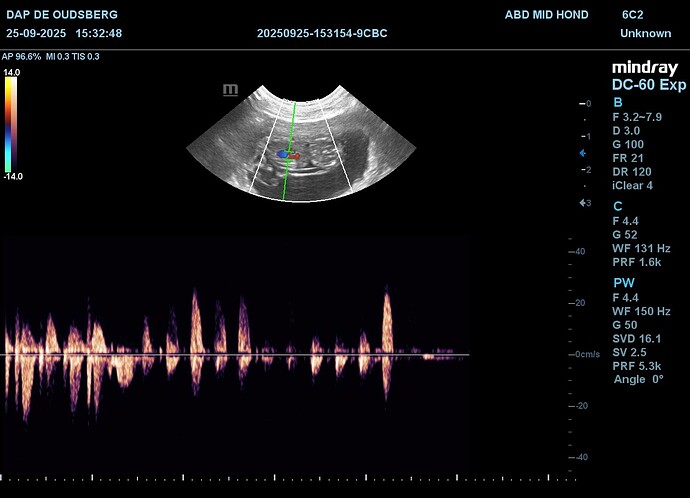
Task: Click the 'D 3.0' depth value
Action: coord(626,131)
